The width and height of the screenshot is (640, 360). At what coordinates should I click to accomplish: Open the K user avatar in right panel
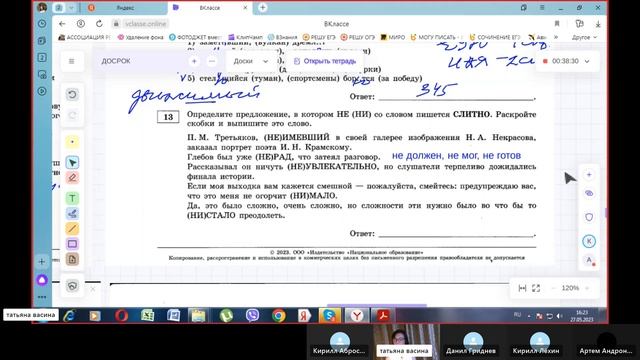tap(589, 241)
